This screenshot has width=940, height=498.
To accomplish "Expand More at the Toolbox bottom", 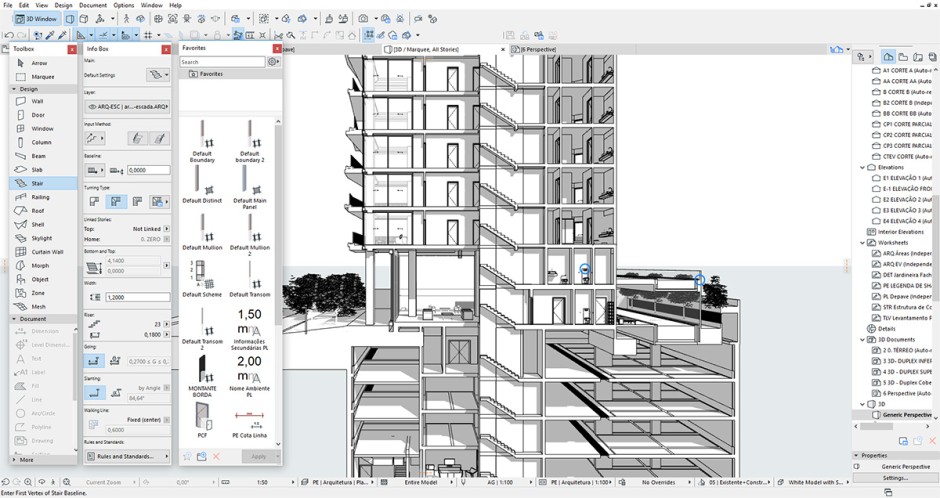I will click(x=26, y=460).
